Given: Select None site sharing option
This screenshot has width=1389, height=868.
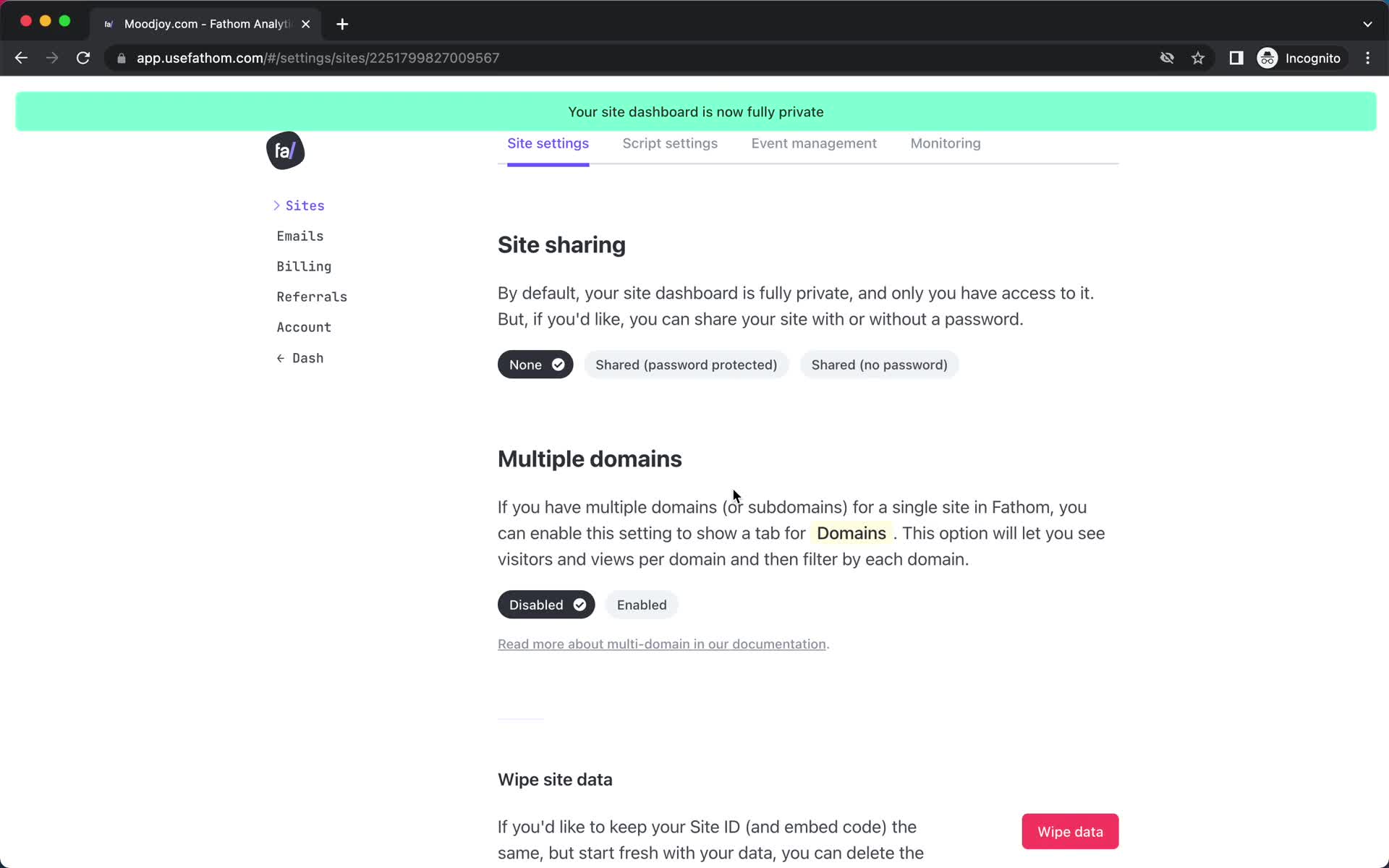Looking at the screenshot, I should [x=534, y=364].
